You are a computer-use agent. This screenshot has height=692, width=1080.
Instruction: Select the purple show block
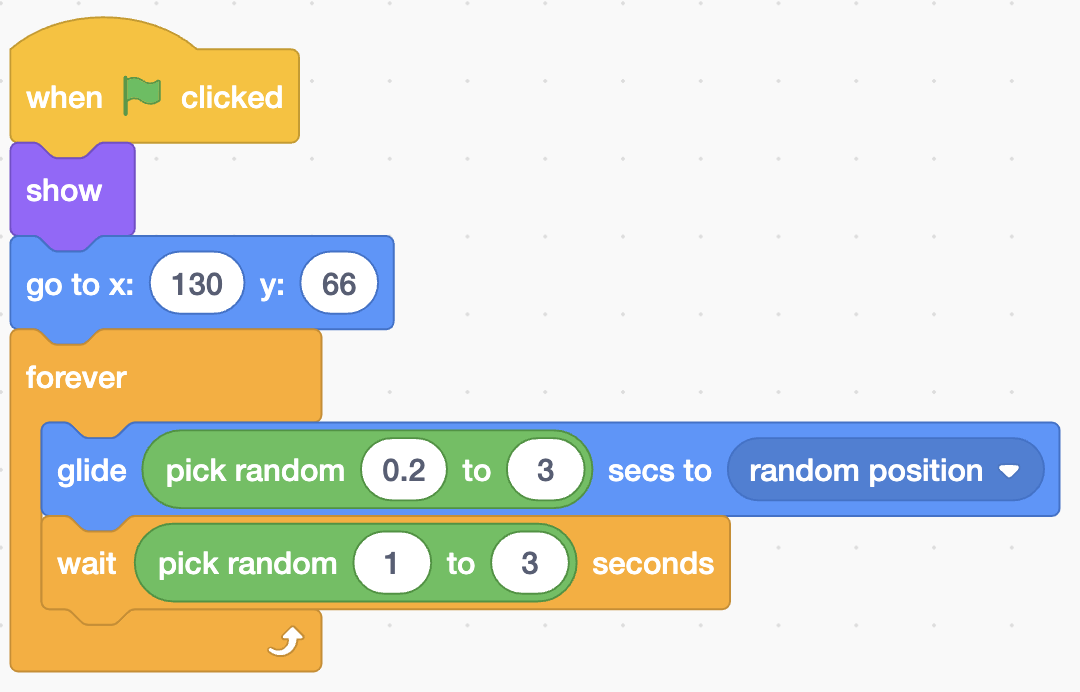point(72,191)
